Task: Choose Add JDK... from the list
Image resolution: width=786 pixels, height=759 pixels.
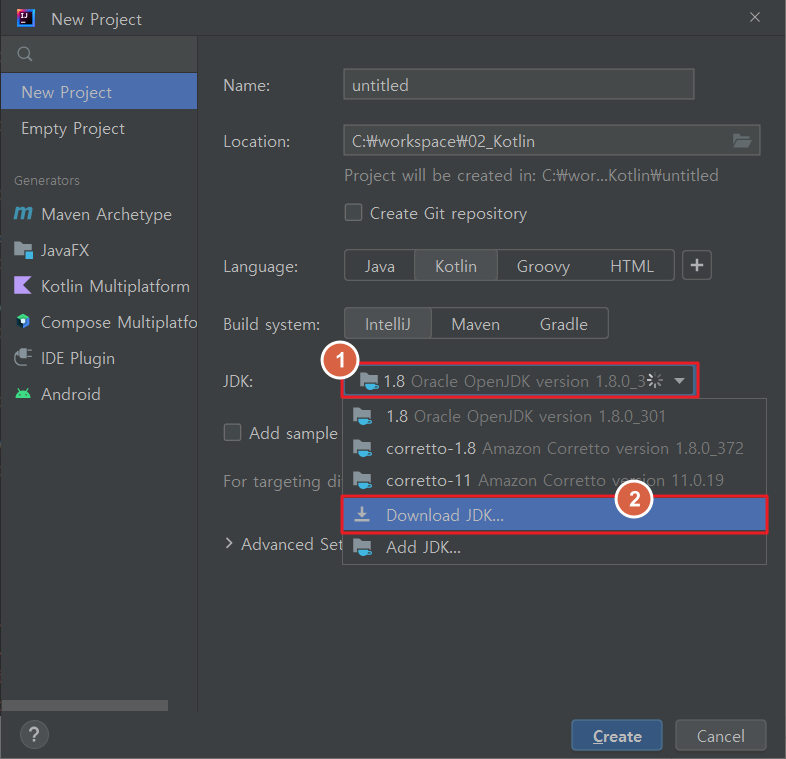Action: pos(554,547)
